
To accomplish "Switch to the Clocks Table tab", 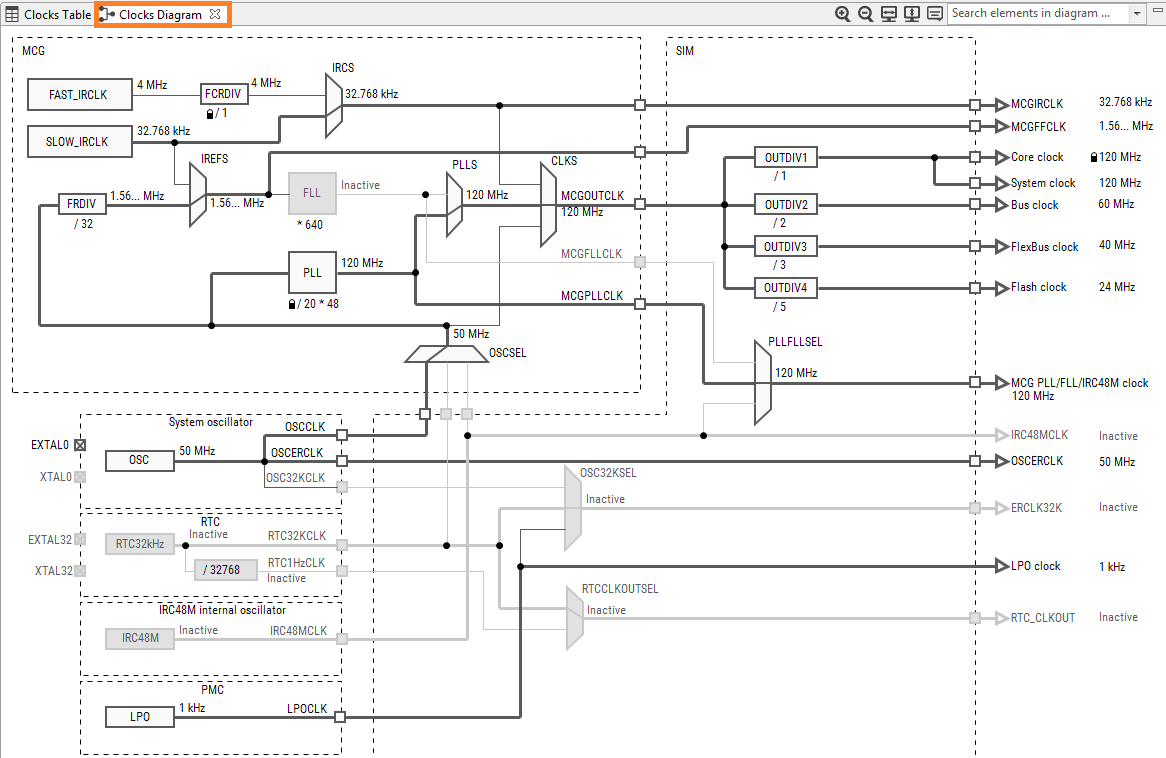I will point(47,13).
